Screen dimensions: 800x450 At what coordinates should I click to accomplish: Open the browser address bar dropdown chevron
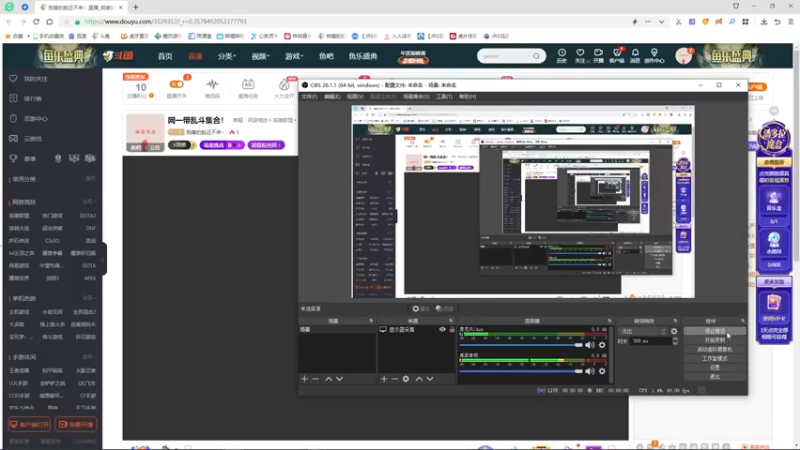(661, 22)
